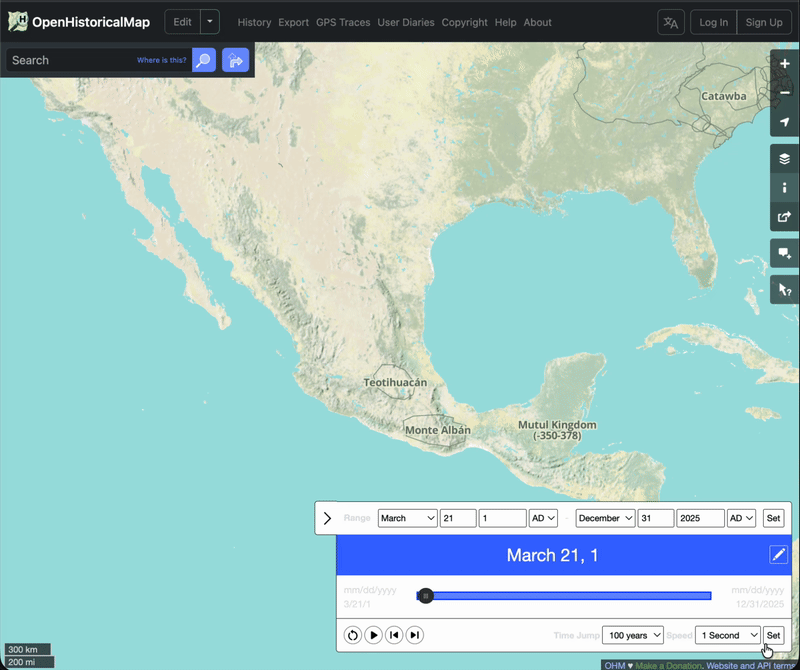Open the Time Jump 100 years dropdown
800x670 pixels.
pyautogui.click(x=633, y=635)
